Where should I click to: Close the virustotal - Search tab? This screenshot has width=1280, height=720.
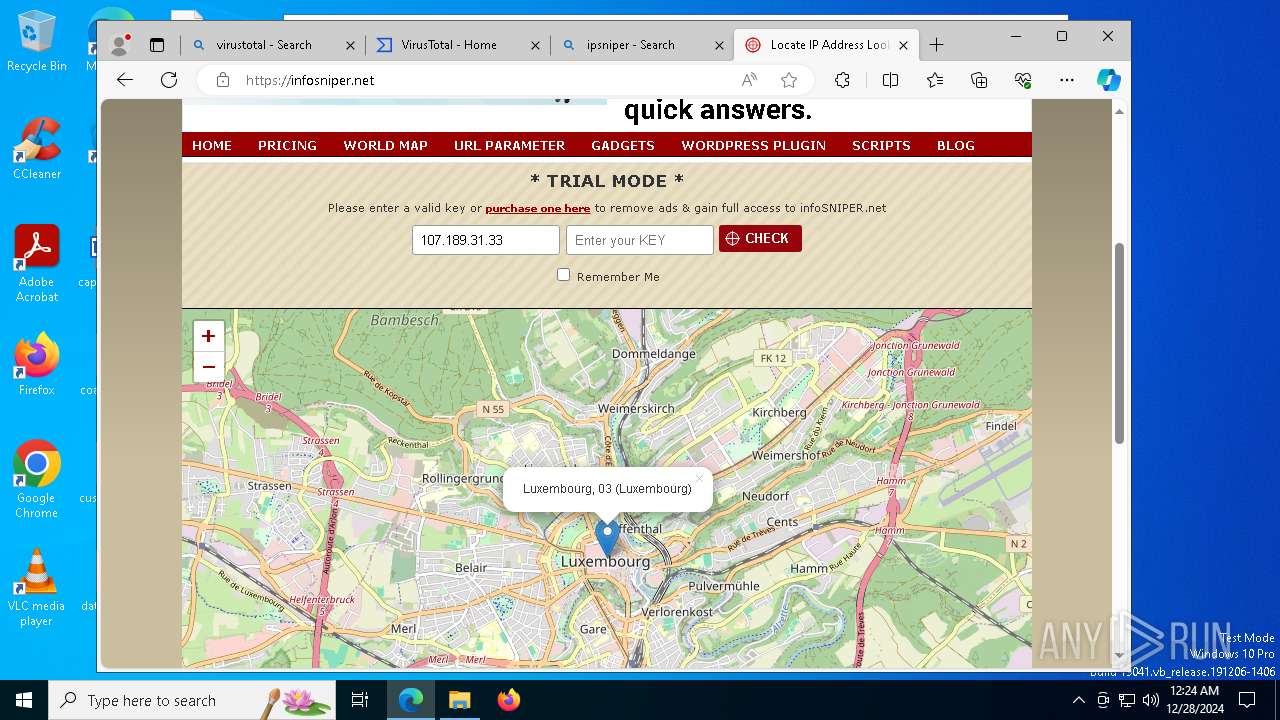coord(350,45)
